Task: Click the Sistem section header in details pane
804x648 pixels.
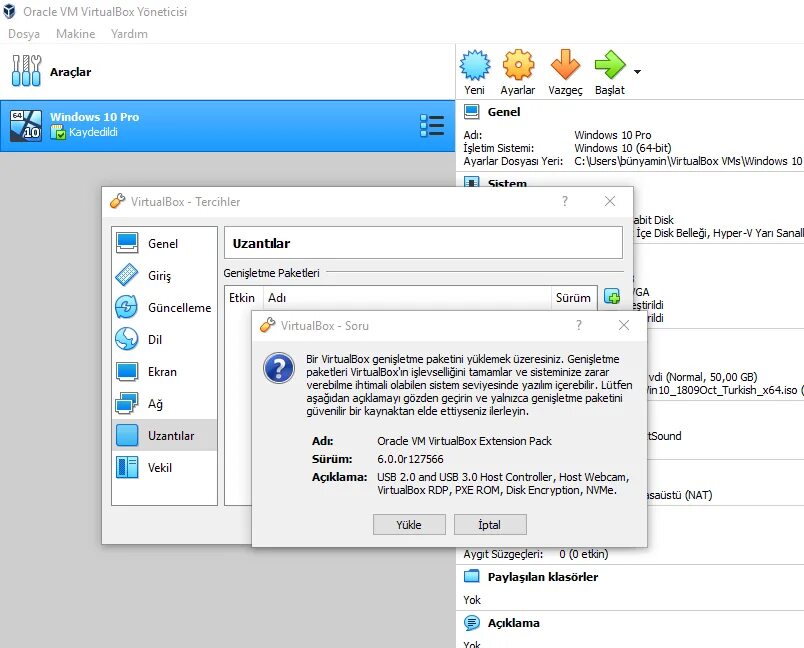Action: pyautogui.click(x=507, y=183)
